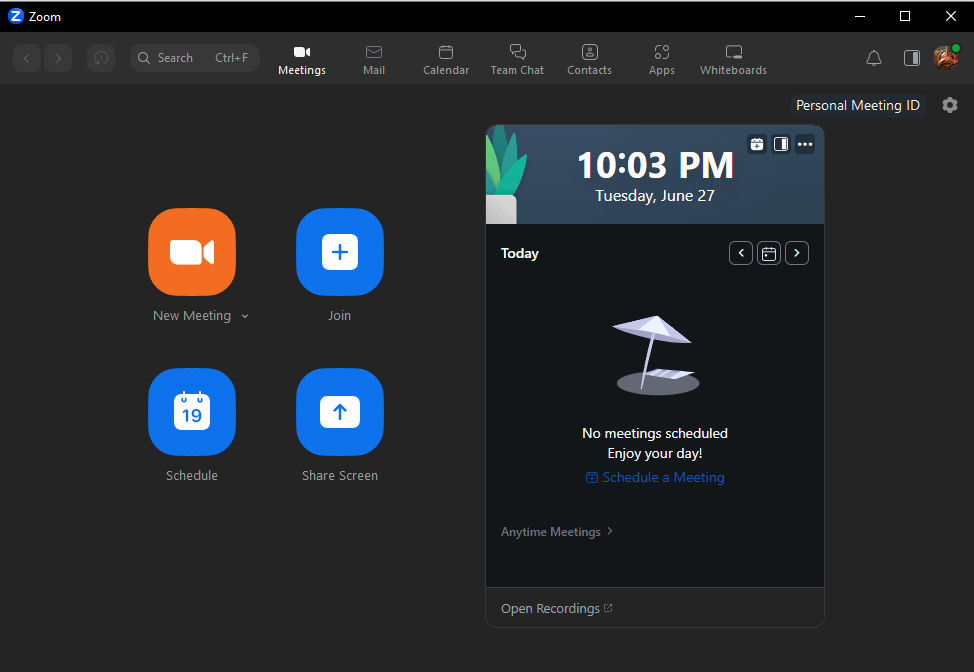Go to next day in Today panel
The image size is (974, 672).
(796, 253)
